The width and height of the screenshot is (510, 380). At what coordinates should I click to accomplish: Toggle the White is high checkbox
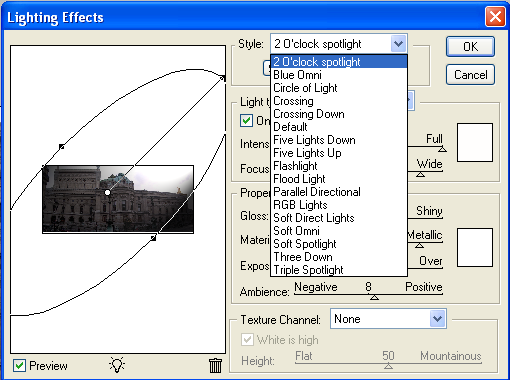coord(247,340)
